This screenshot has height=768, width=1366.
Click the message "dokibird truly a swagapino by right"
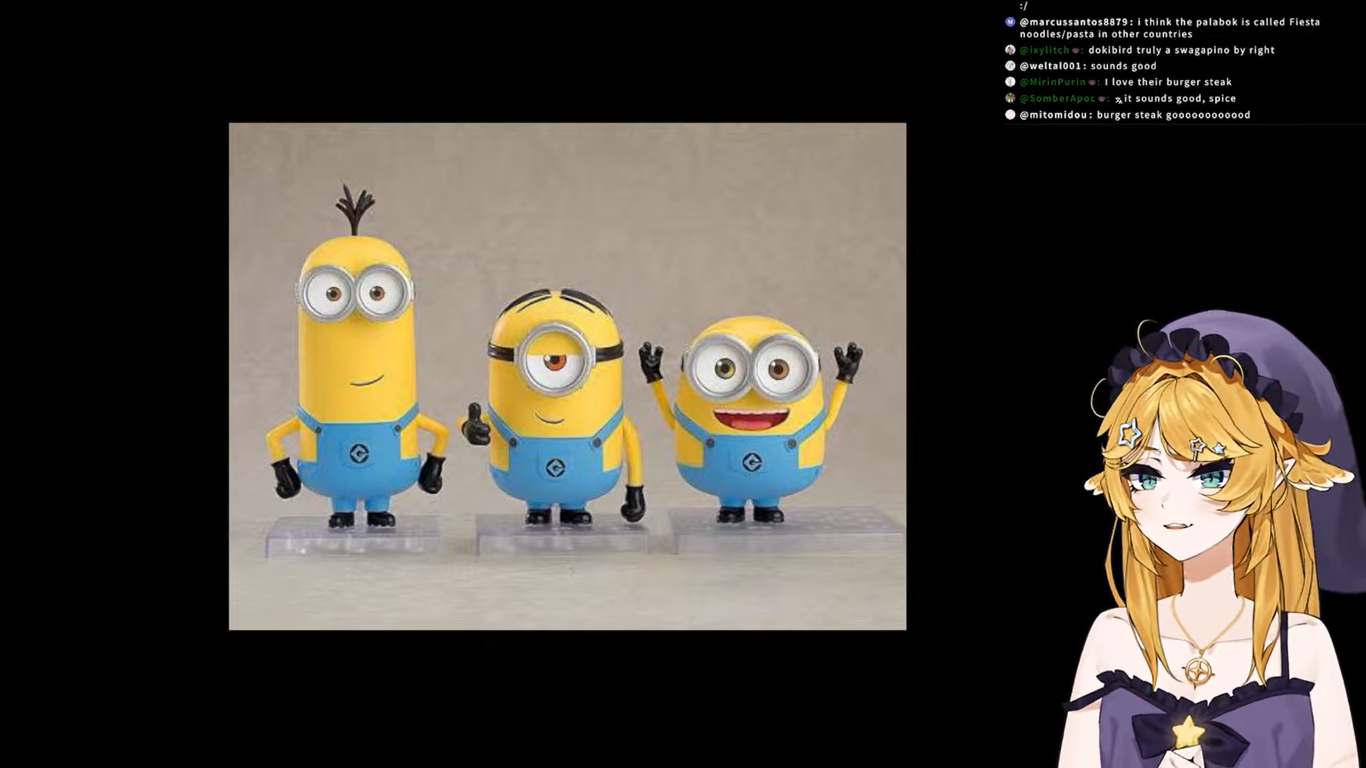tap(1181, 50)
